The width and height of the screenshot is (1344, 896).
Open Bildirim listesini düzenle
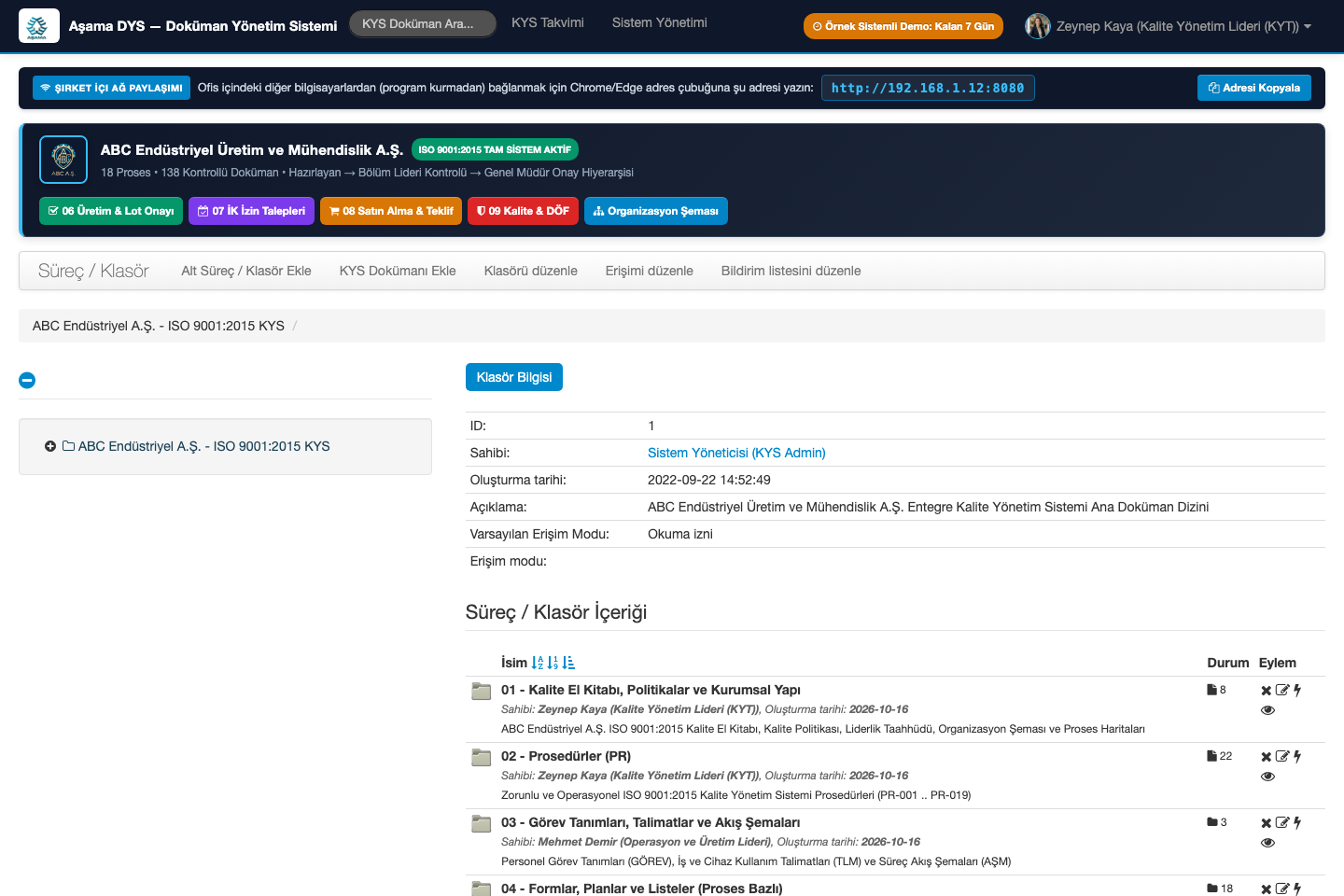point(791,271)
